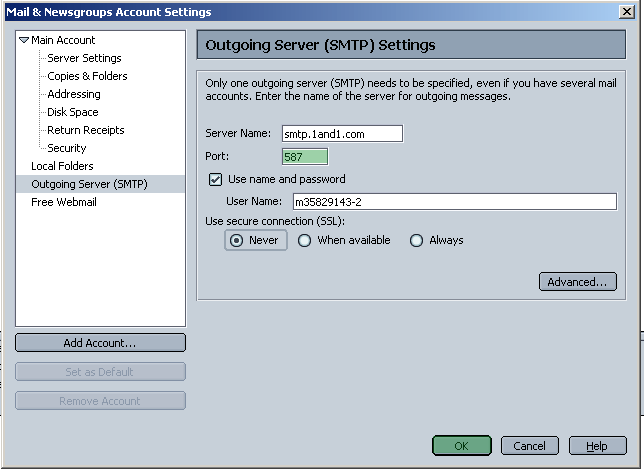Image resolution: width=644 pixels, height=470 pixels.
Task: Uncheck Use name and password
Action: click(215, 180)
